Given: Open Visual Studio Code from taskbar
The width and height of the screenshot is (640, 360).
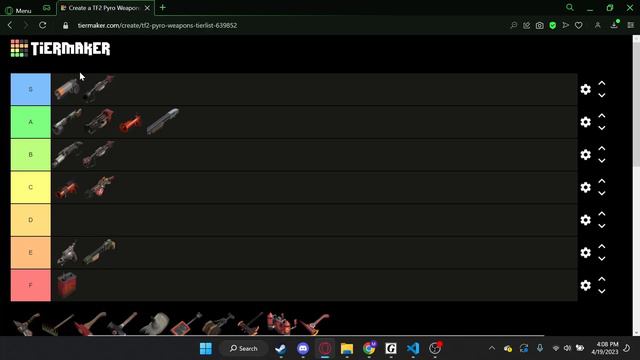Looking at the screenshot, I should (413, 349).
